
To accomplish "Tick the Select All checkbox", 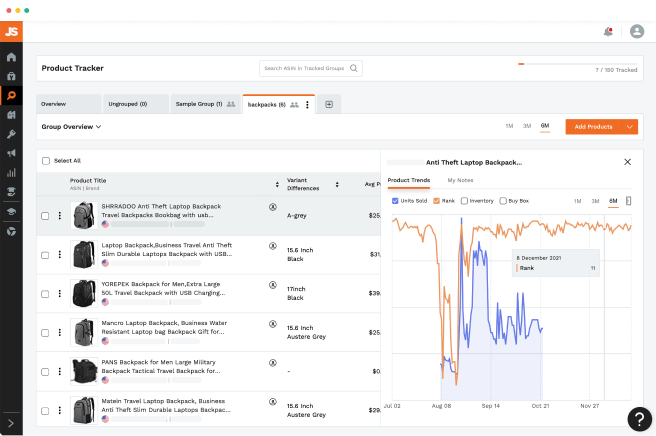I will [45, 161].
